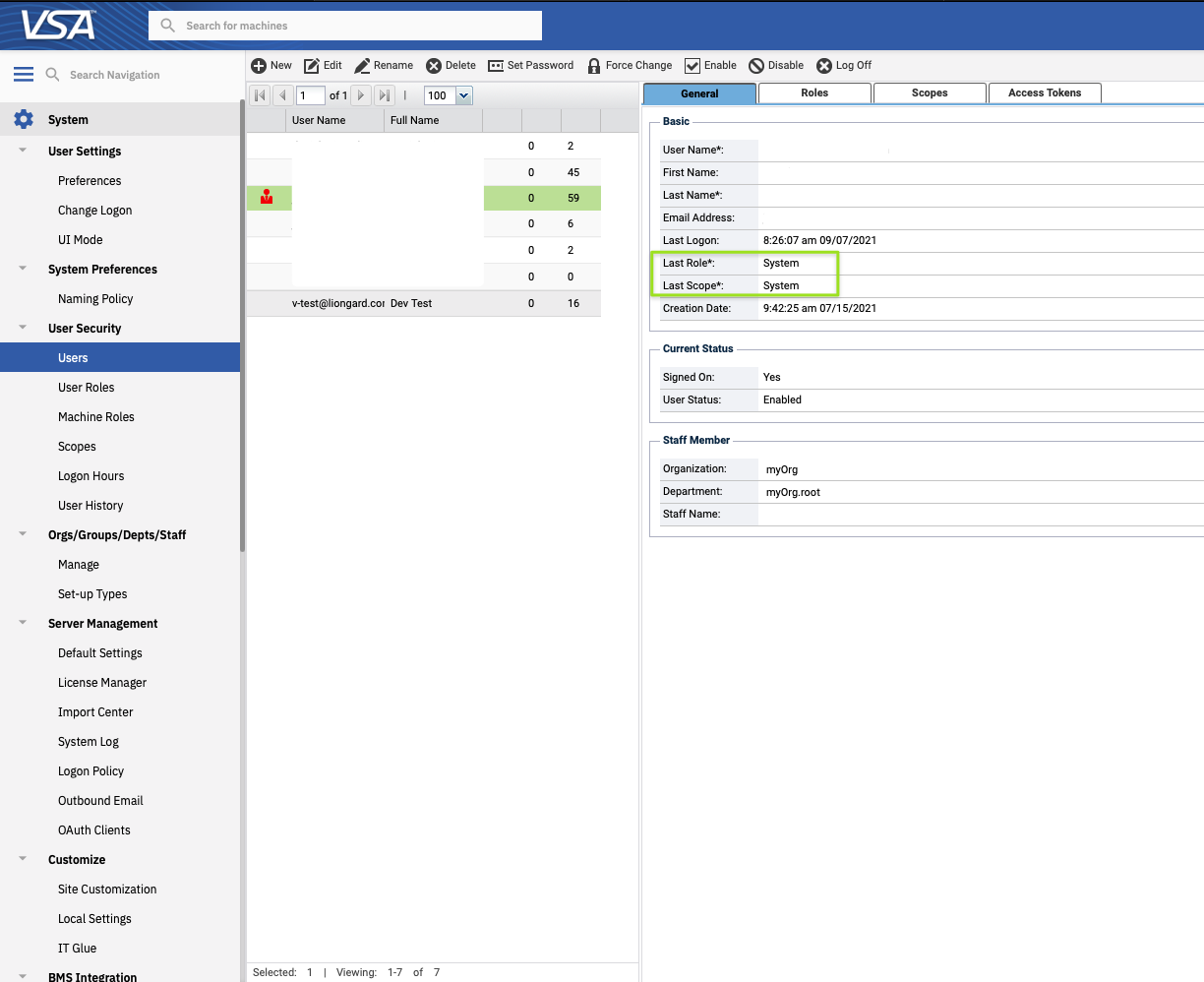
Task: Open Import Center in navigation
Action: [x=95, y=711]
